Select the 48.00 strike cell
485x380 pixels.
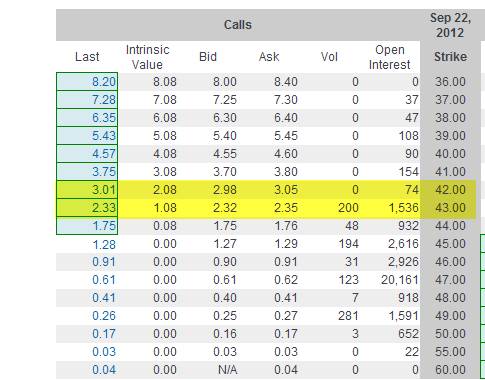(450, 298)
